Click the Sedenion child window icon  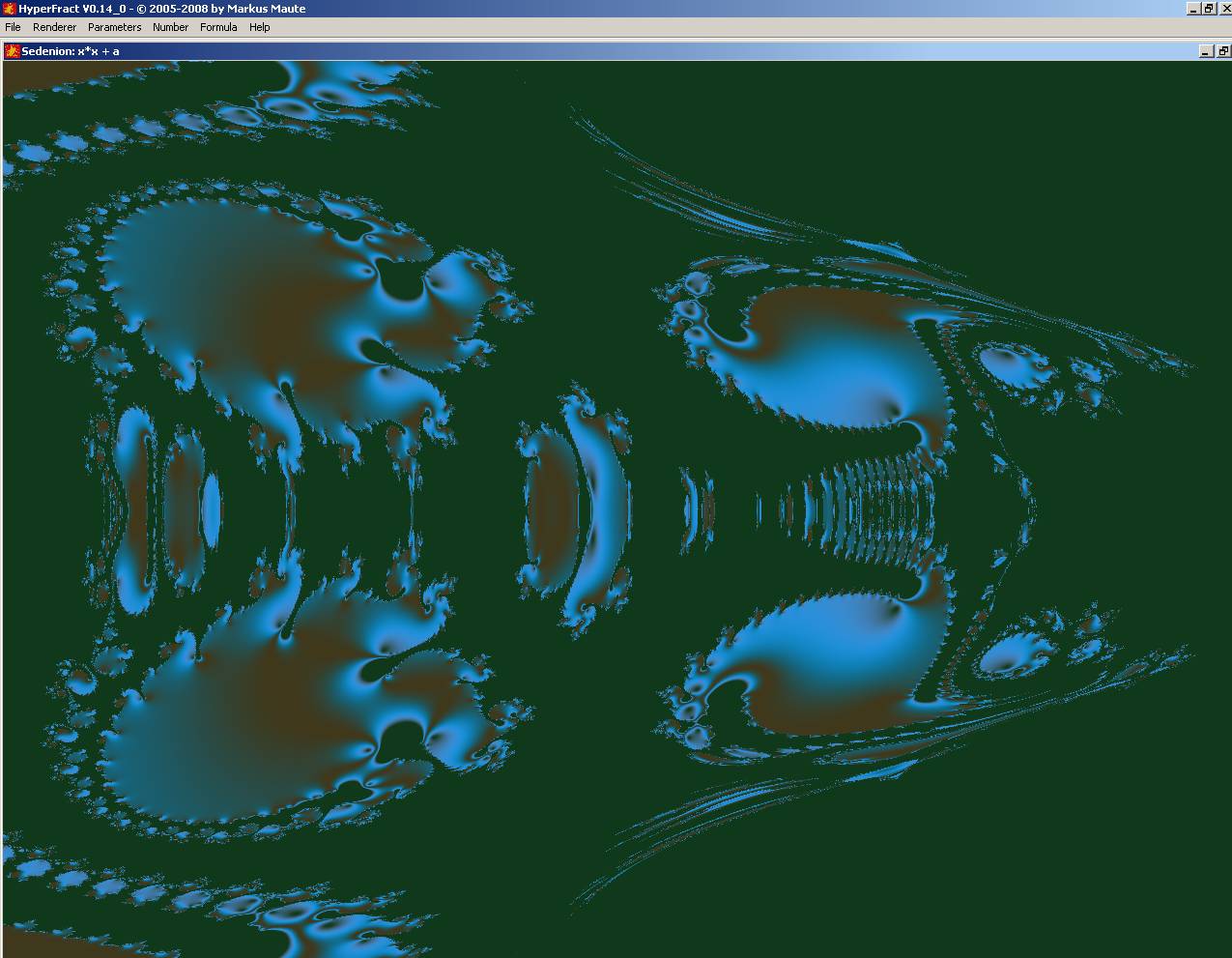tap(12, 51)
